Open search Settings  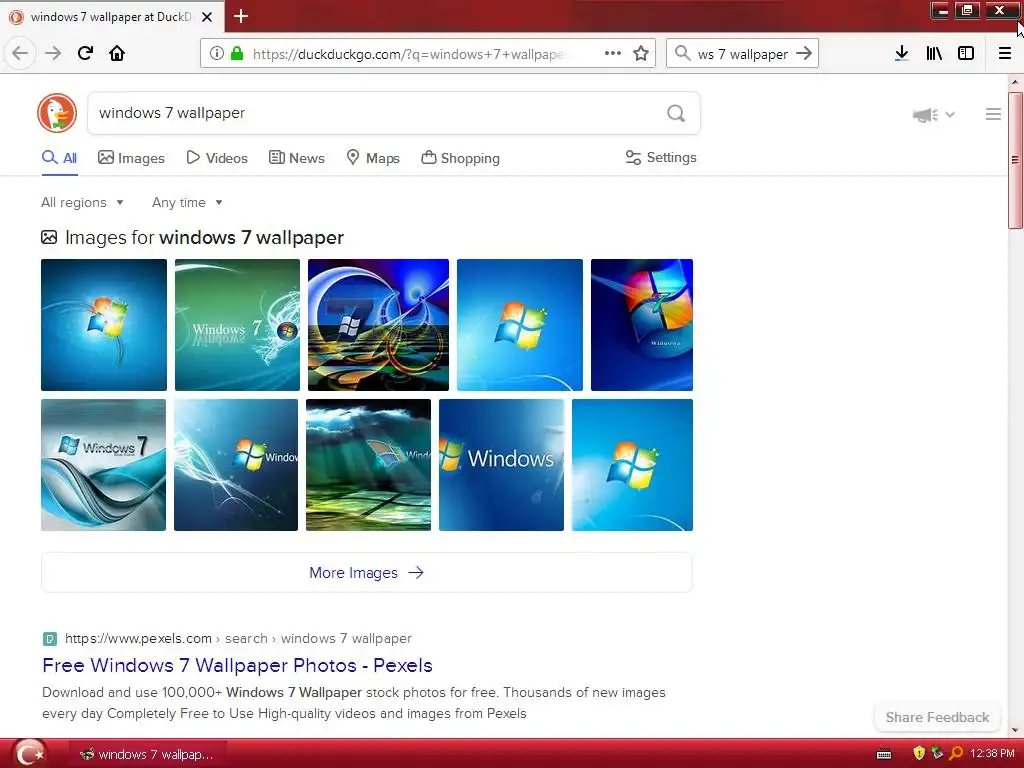pyautogui.click(x=661, y=157)
